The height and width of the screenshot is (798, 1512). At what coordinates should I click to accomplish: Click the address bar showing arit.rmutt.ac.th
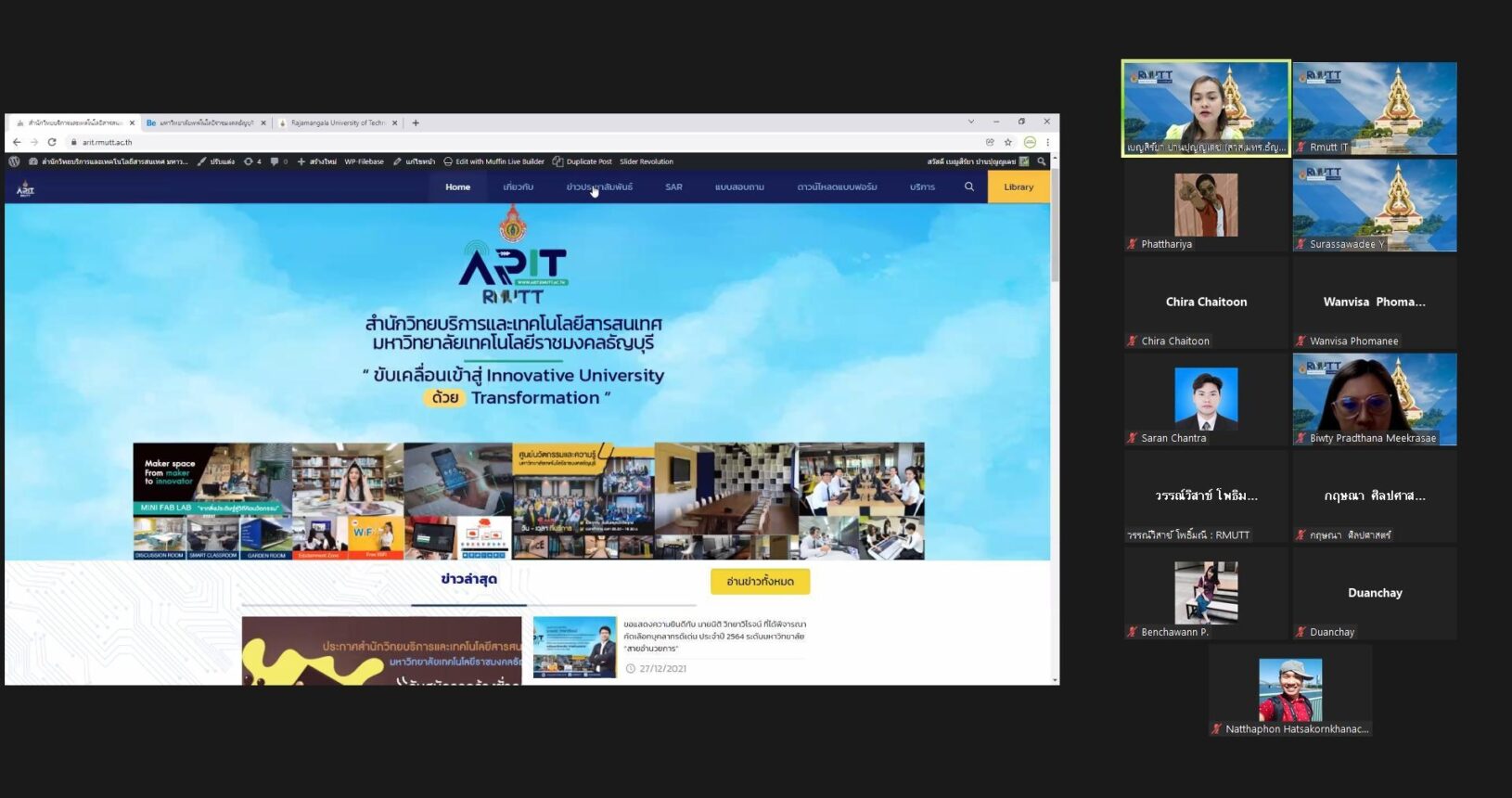pyautogui.click(x=529, y=142)
